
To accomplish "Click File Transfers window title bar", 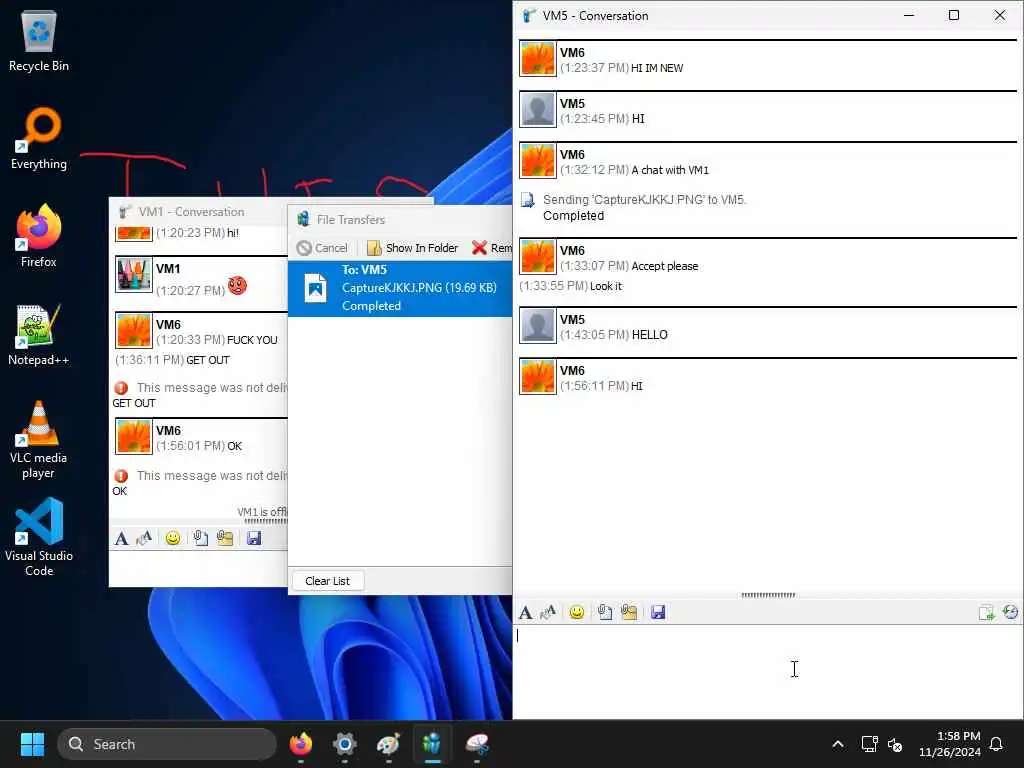I will point(400,220).
